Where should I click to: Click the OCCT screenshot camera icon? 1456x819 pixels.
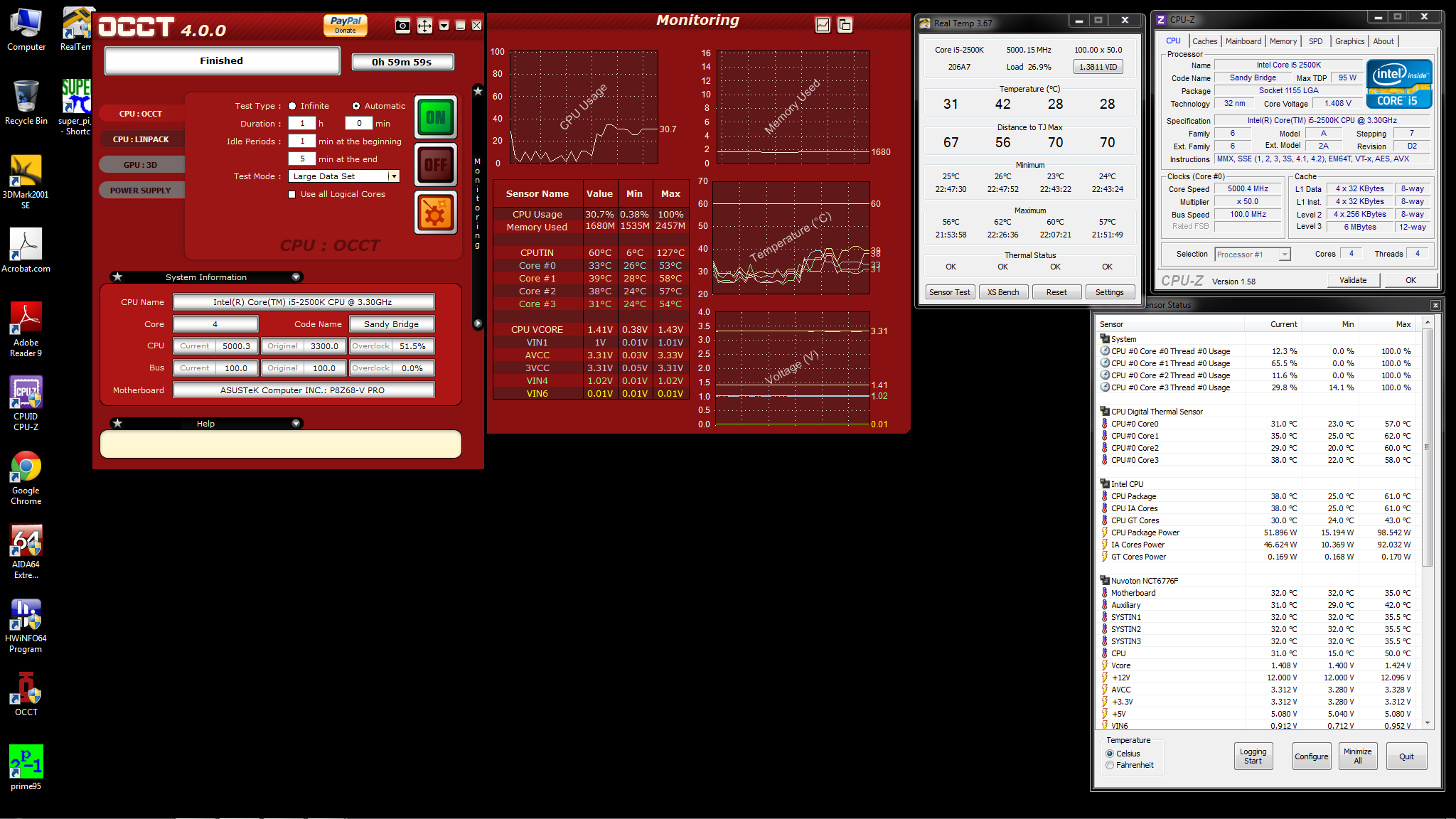pos(402,26)
